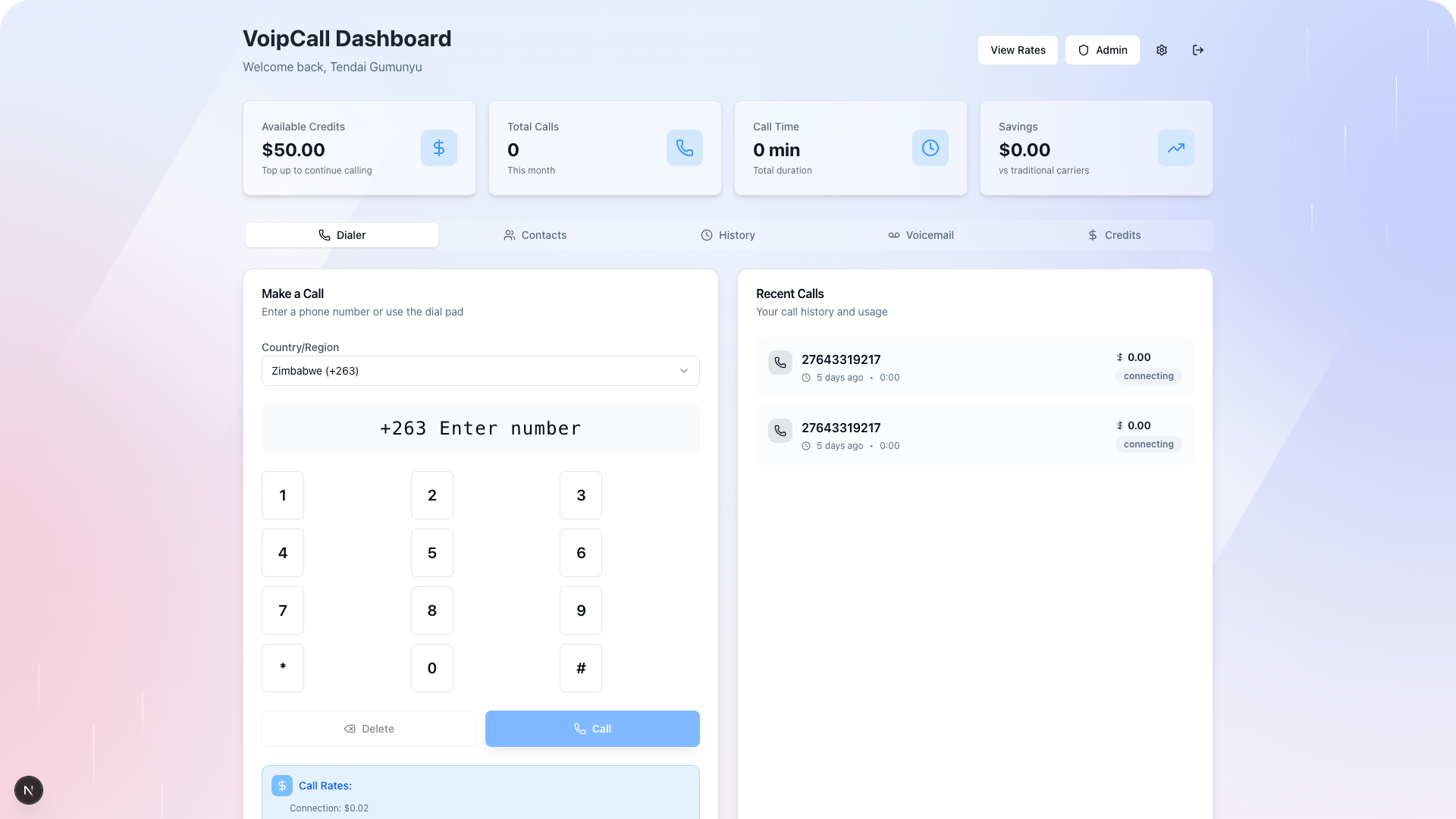The width and height of the screenshot is (1456, 819).
Task: Open the Voicemail tab
Action: coord(921,235)
